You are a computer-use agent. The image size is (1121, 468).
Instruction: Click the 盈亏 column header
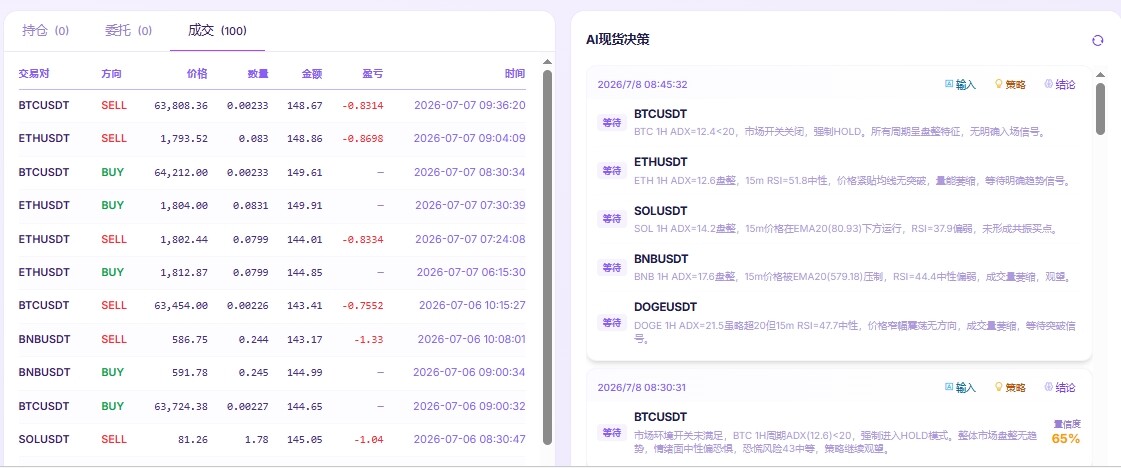372,73
